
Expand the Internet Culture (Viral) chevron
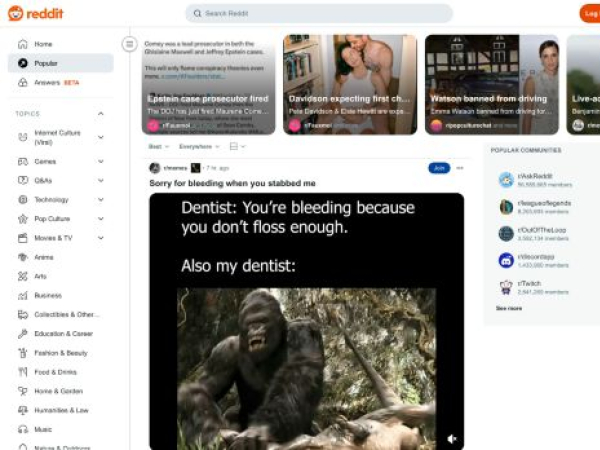point(101,137)
